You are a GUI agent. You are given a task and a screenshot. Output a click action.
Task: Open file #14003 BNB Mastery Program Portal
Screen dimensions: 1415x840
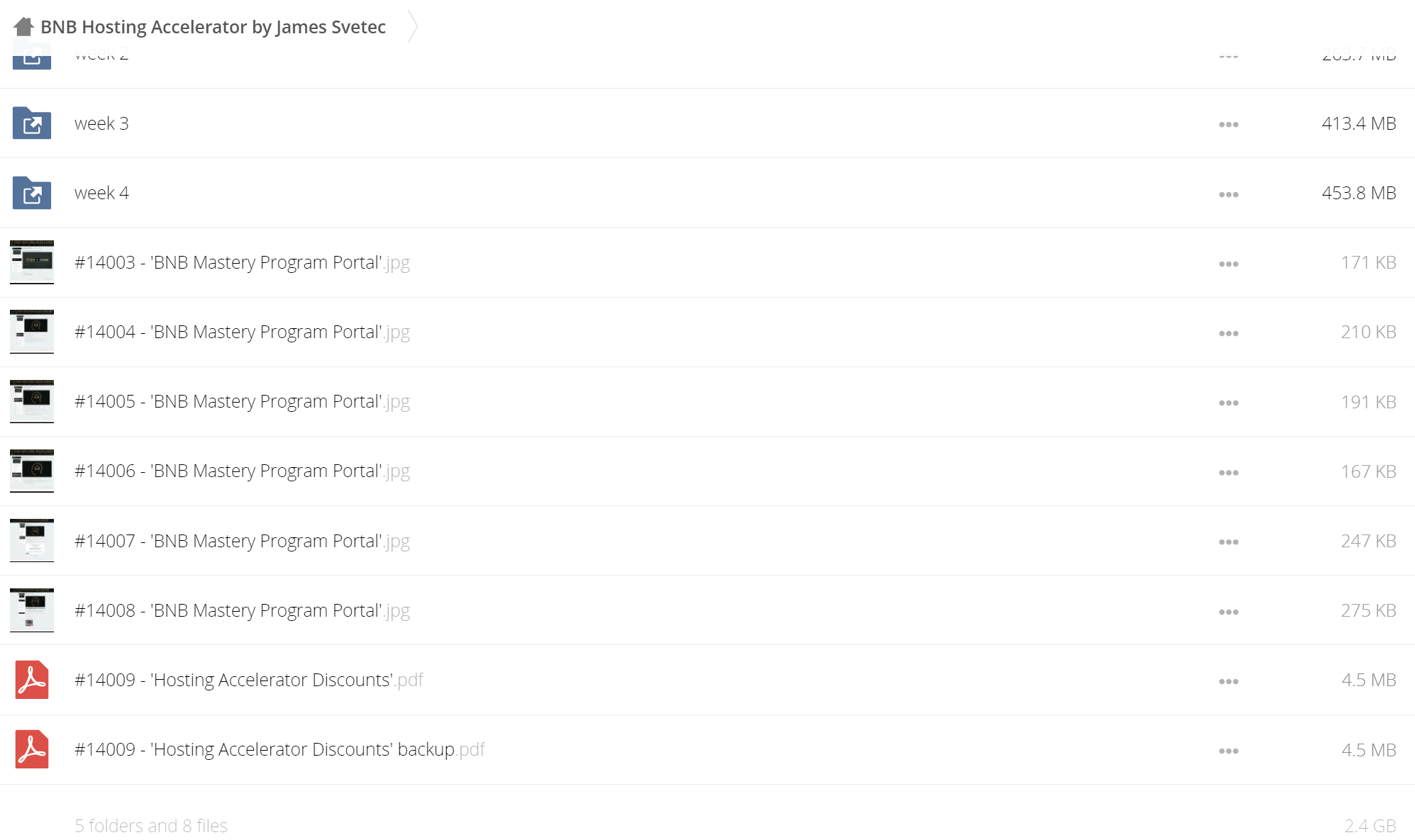242,262
